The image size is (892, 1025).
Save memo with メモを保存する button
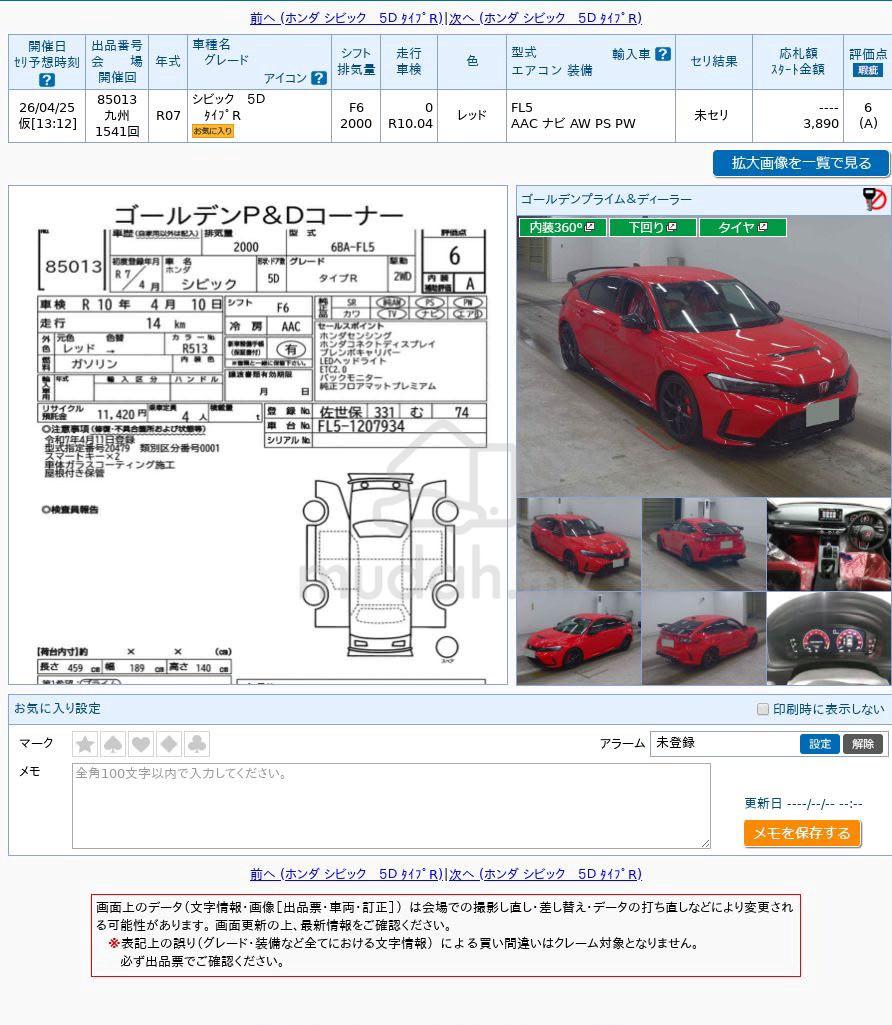[802, 833]
